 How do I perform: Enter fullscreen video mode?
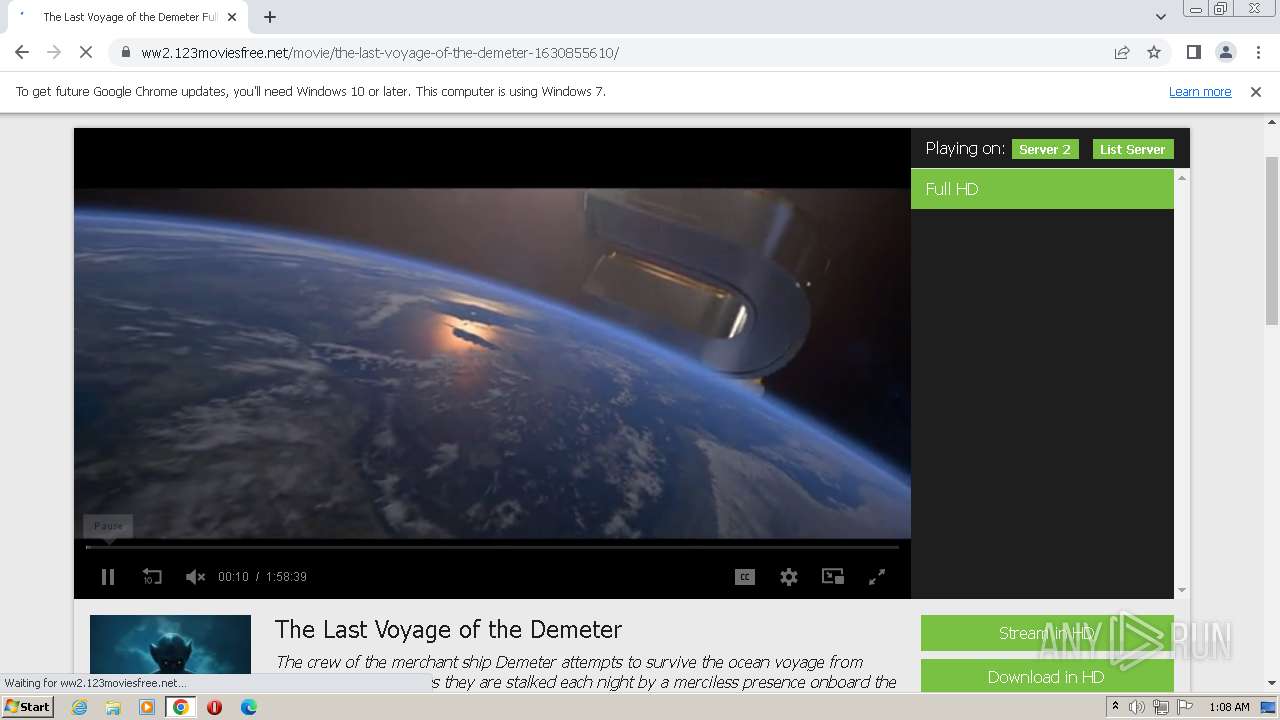pyautogui.click(x=877, y=577)
